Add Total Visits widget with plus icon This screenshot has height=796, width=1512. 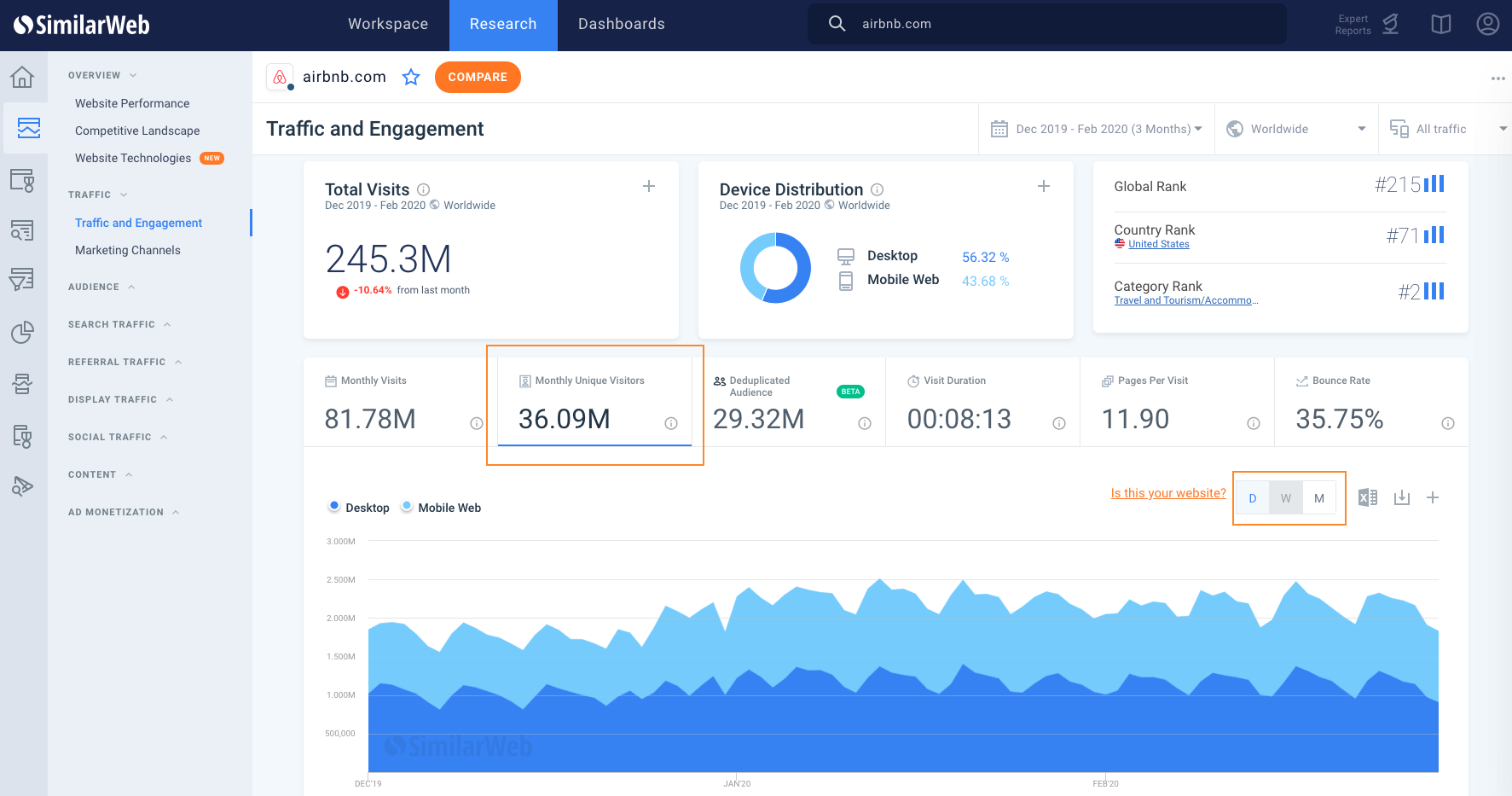649,186
